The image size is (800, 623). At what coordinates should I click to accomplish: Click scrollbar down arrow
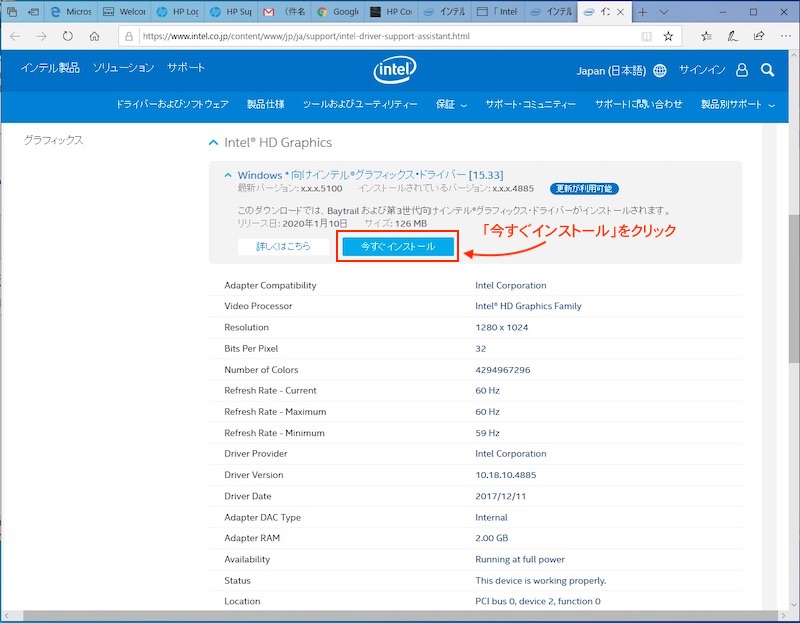795,605
